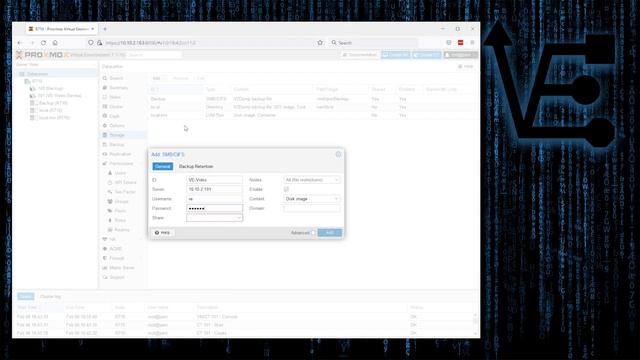Click the Help button in Datacenter panel
Screen dimensions: 640x360
(466, 66)
